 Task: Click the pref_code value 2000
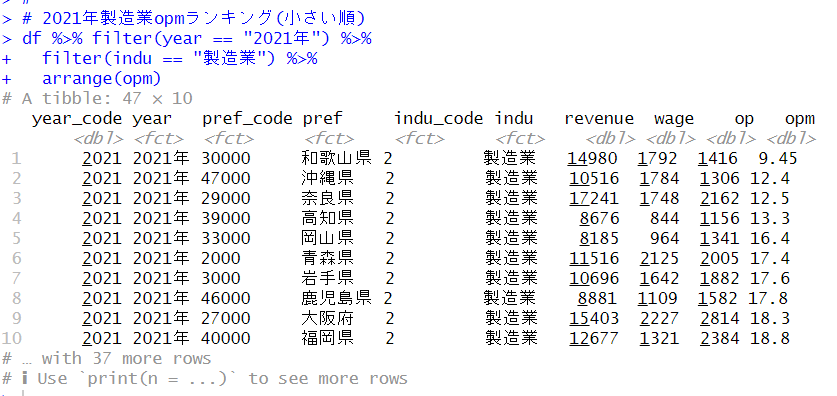(x=221, y=258)
